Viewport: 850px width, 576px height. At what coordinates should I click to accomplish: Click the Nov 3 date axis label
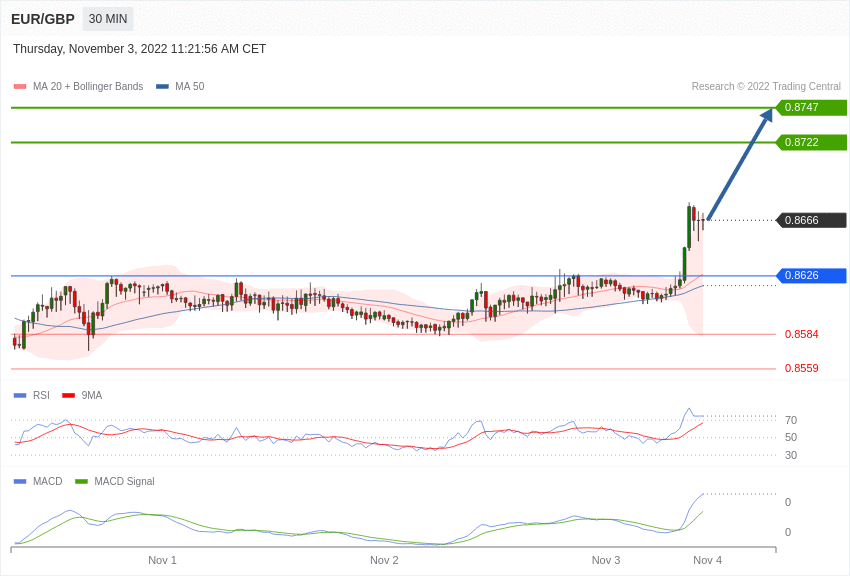tap(606, 560)
